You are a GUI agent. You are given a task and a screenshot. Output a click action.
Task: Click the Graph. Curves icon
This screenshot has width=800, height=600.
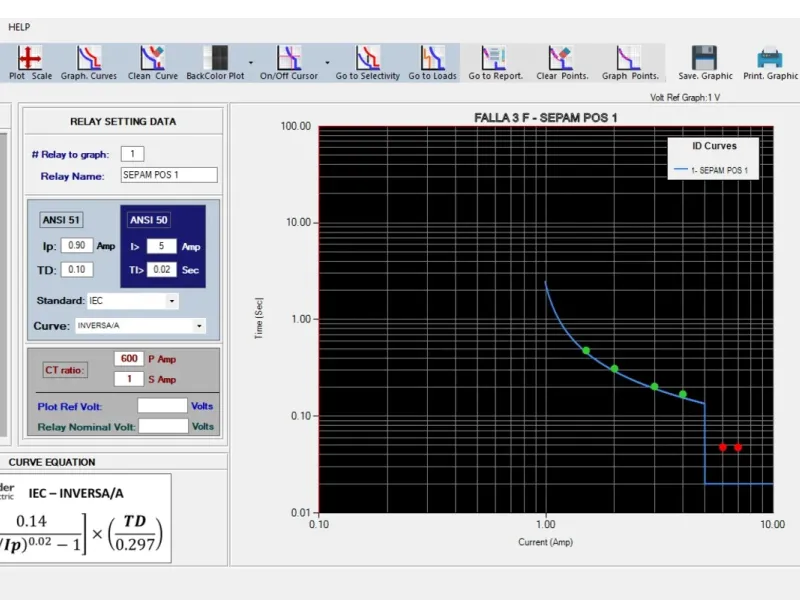pyautogui.click(x=89, y=58)
